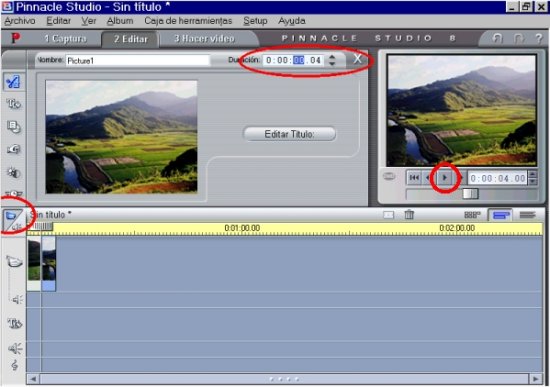The height and width of the screenshot is (387, 550).
Task: Click the picture preview in clip properties
Action: (x=121, y=137)
